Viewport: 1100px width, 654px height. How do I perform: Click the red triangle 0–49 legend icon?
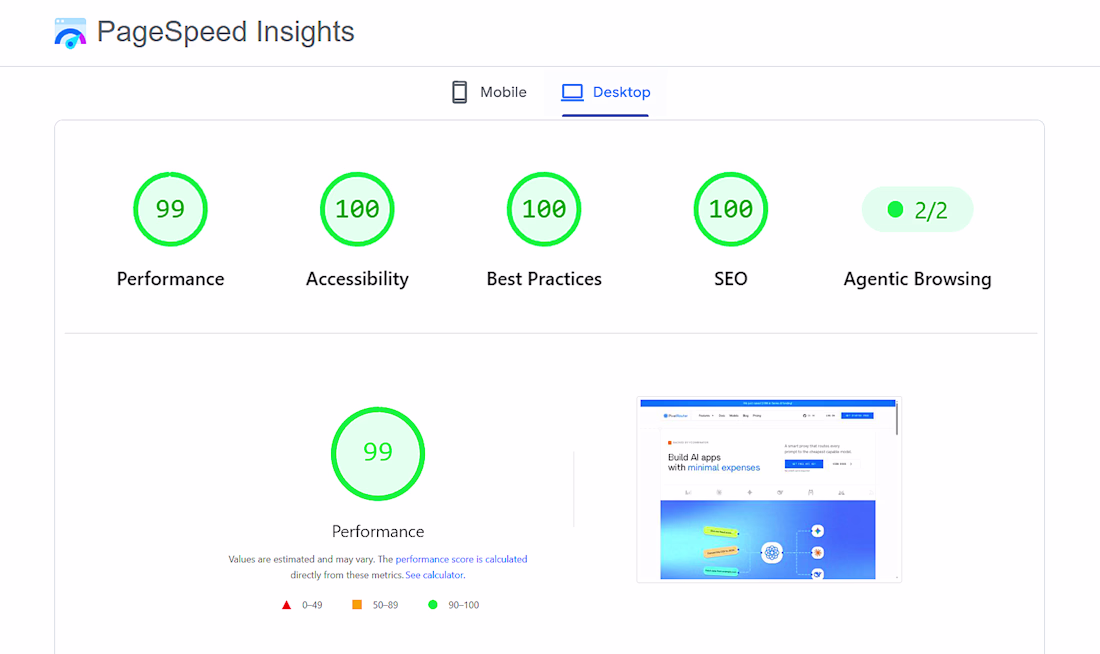pyautogui.click(x=286, y=605)
